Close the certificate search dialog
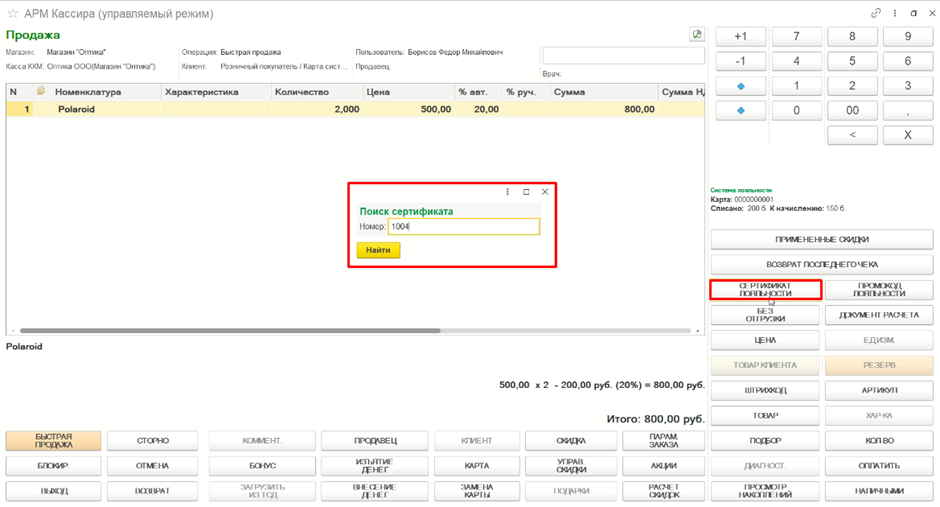 click(x=545, y=192)
